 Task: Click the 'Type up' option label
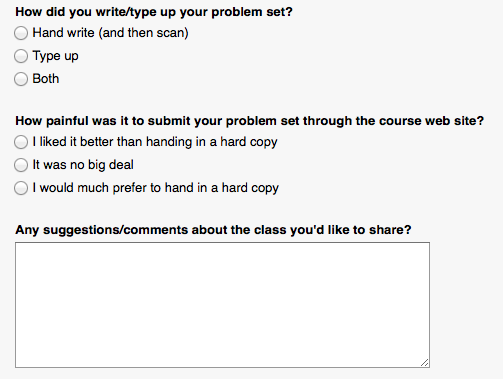tap(55, 56)
